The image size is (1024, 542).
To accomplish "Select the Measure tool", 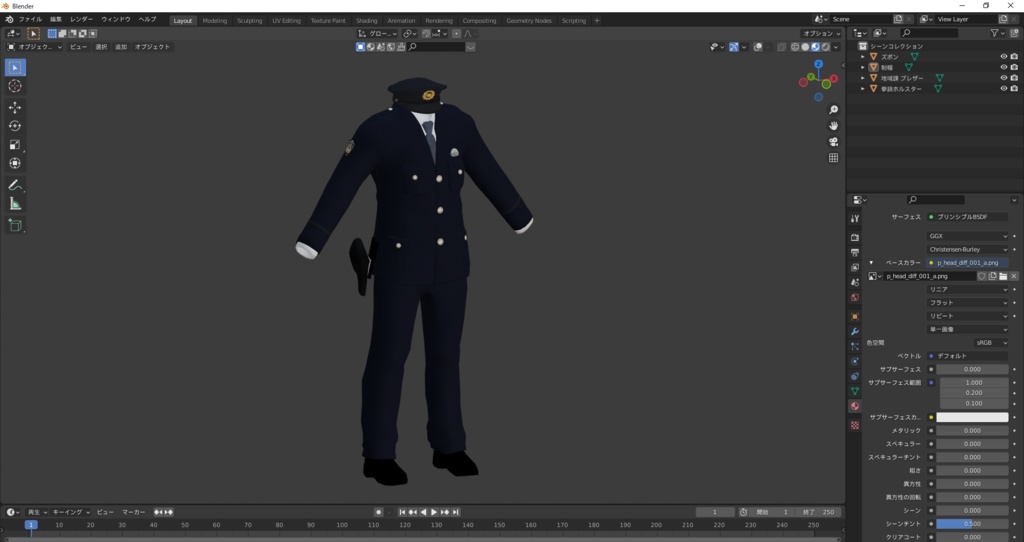I will click(15, 204).
